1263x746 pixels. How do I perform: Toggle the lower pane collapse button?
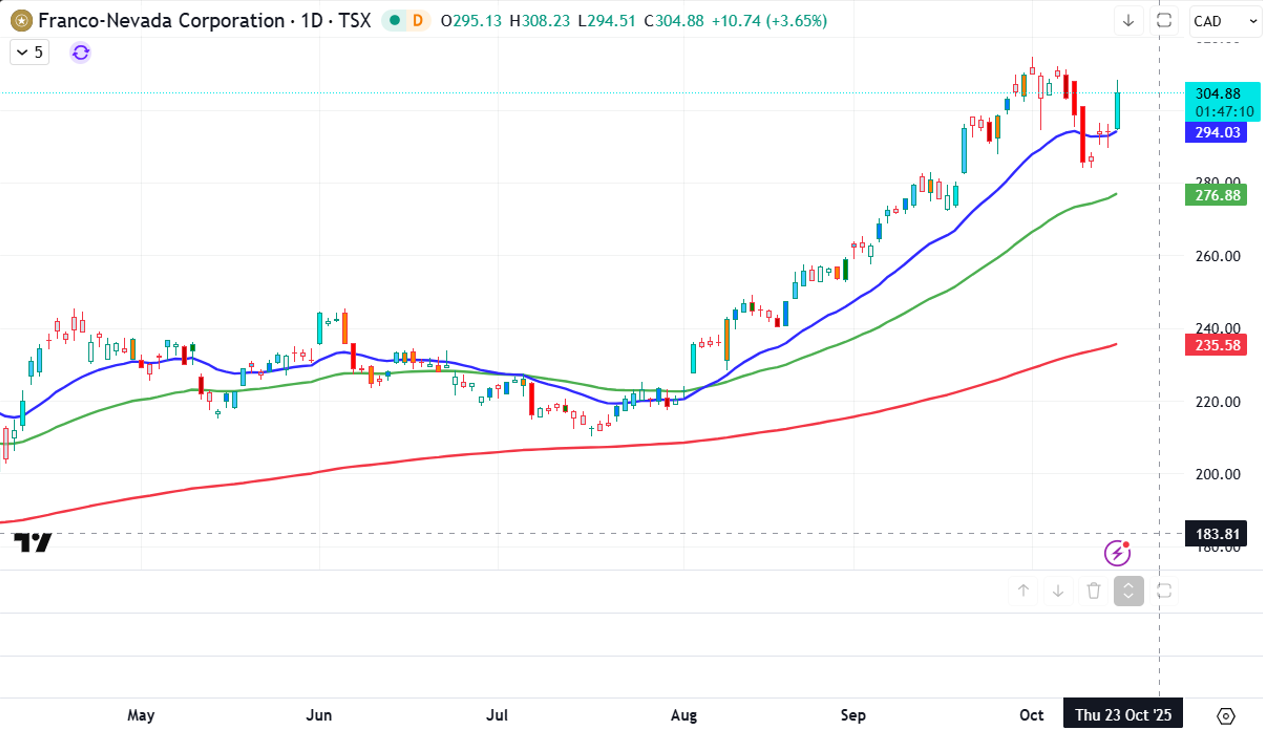click(x=1128, y=591)
